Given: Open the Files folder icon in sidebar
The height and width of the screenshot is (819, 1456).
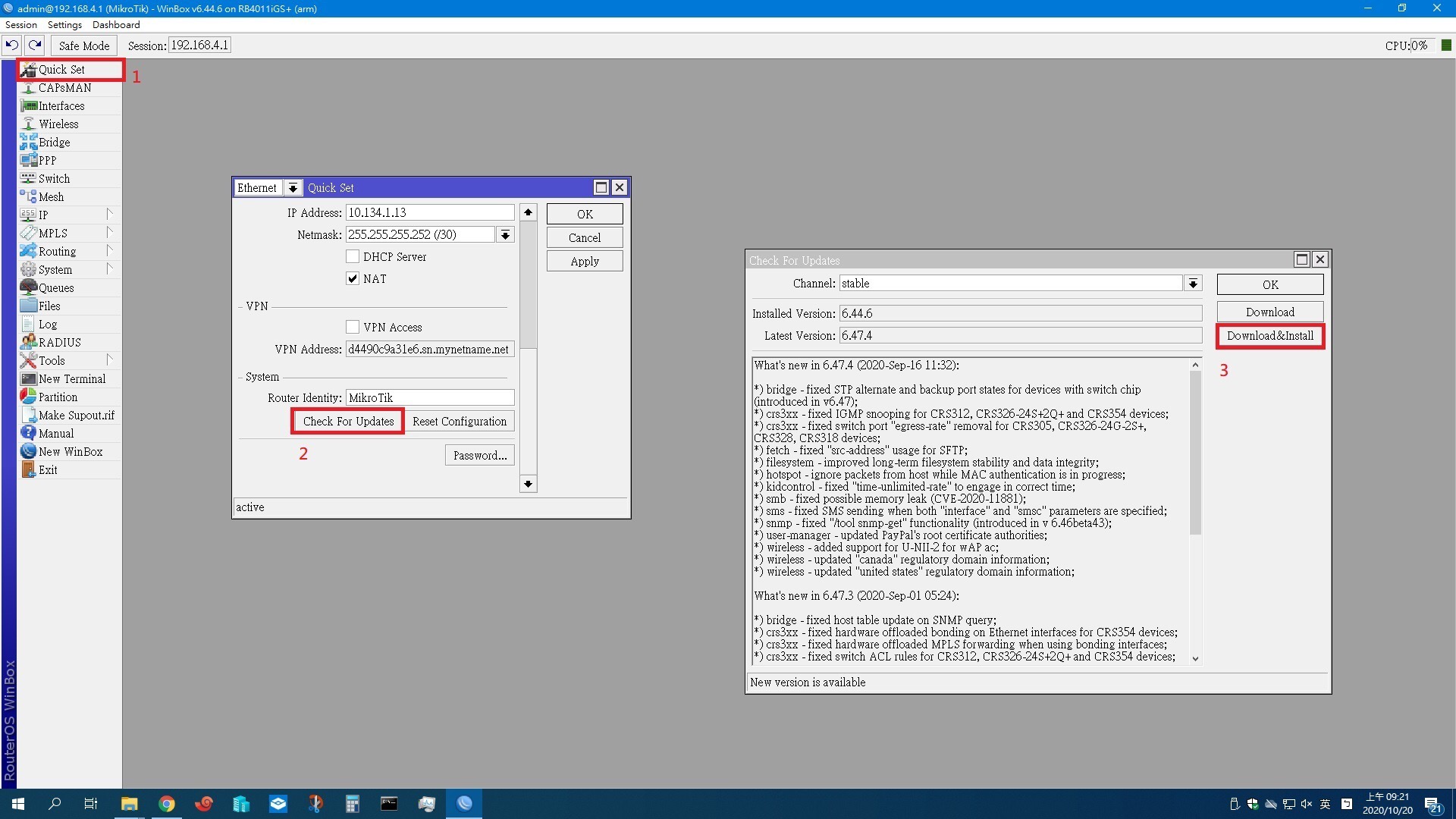Looking at the screenshot, I should coord(29,306).
